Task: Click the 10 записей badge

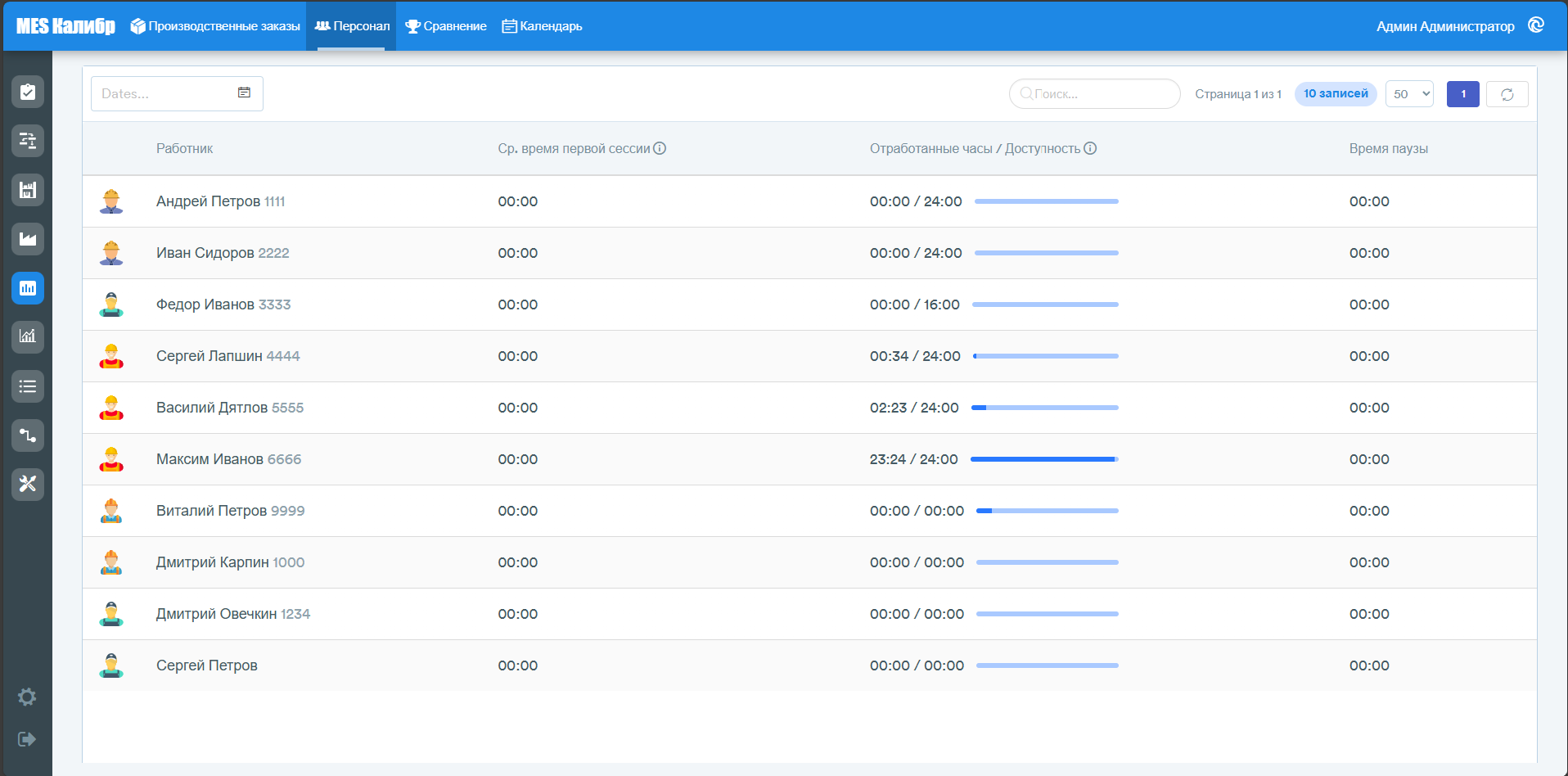Action: coord(1336,93)
